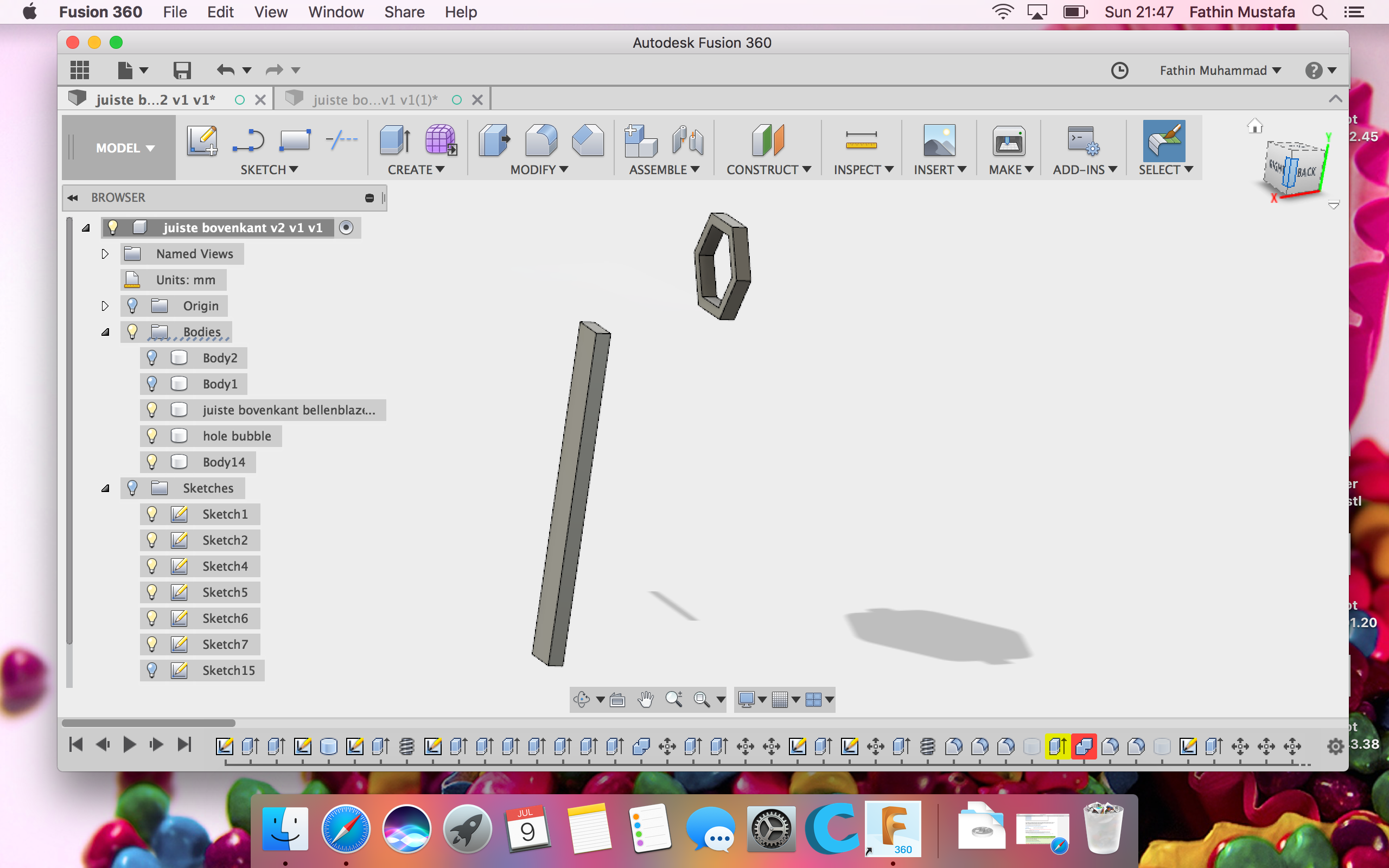Image resolution: width=1389 pixels, height=868 pixels.
Task: Collapse the Bodies folder
Action: [105, 332]
